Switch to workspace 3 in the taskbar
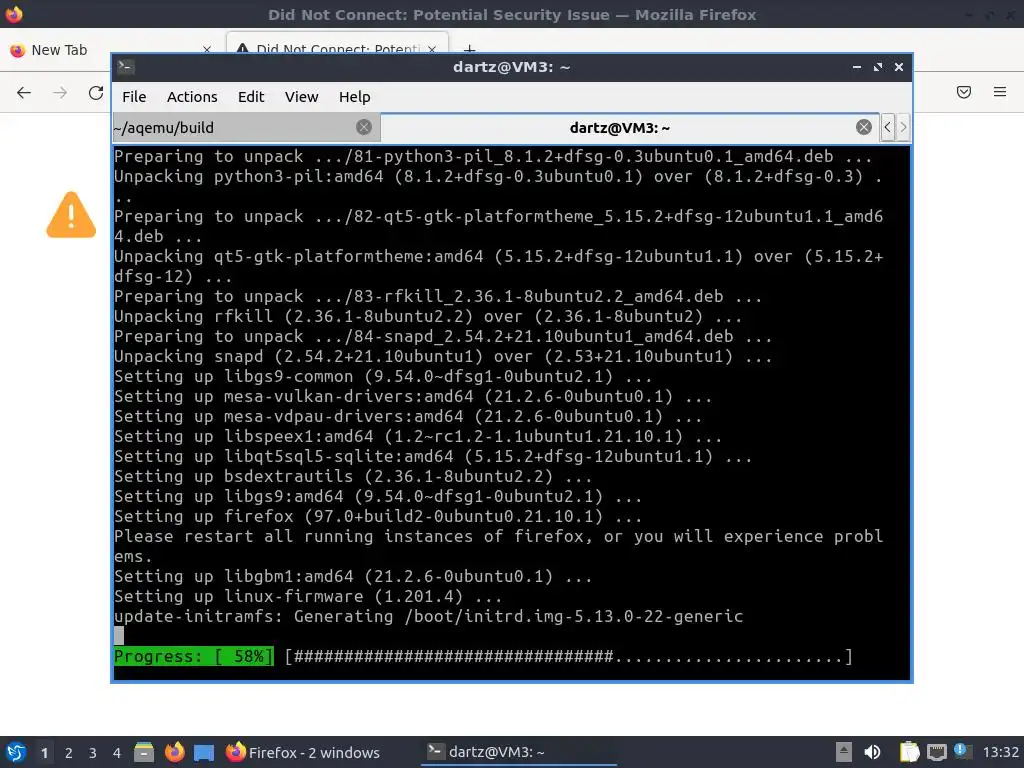1024x768 pixels. pos(93,753)
